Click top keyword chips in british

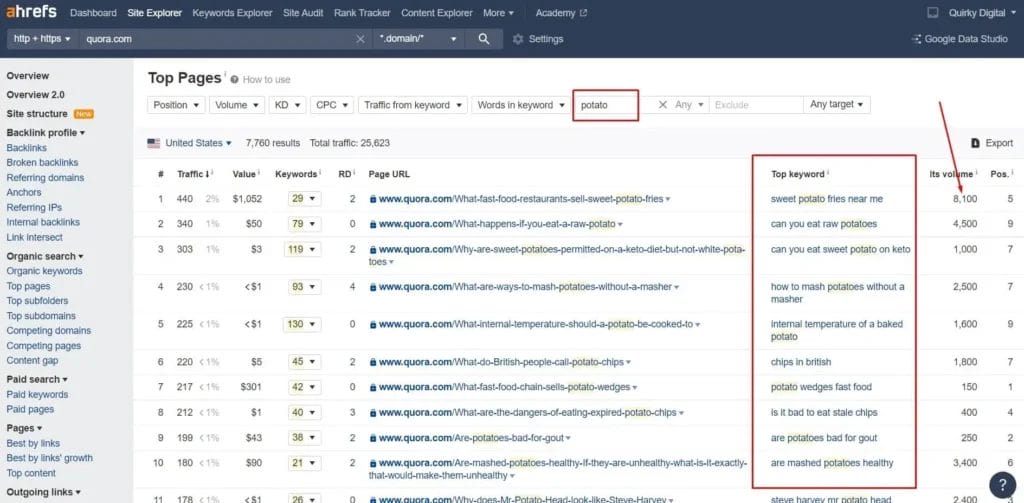coord(801,362)
